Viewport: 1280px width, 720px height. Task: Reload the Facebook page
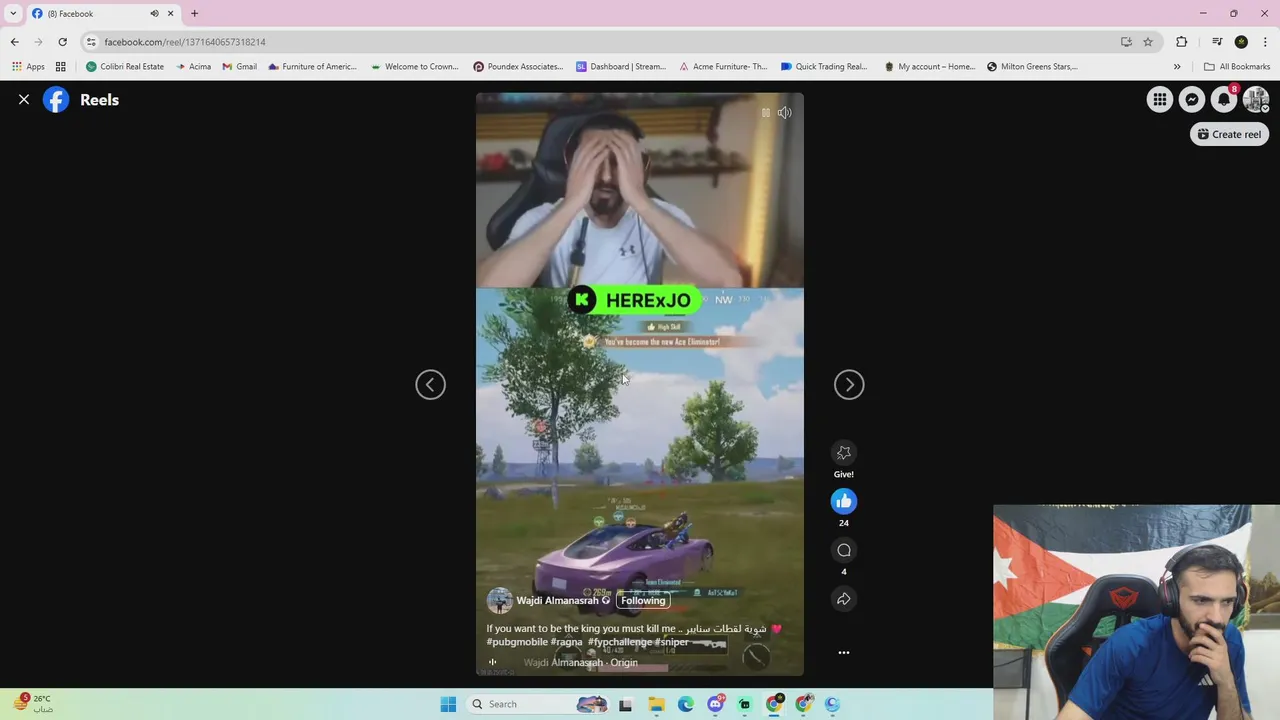coord(62,42)
